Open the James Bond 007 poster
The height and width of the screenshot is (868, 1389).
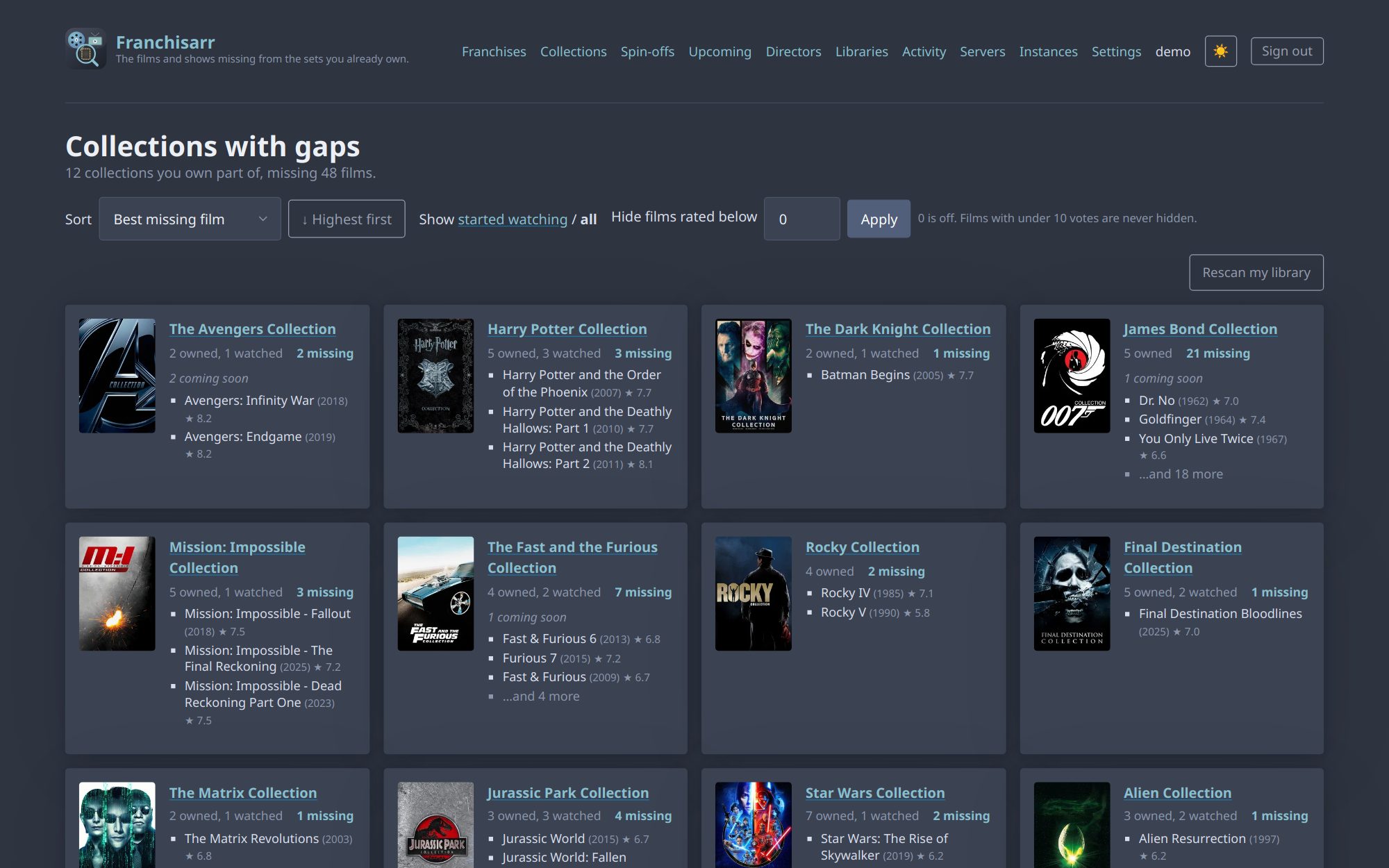click(1072, 376)
